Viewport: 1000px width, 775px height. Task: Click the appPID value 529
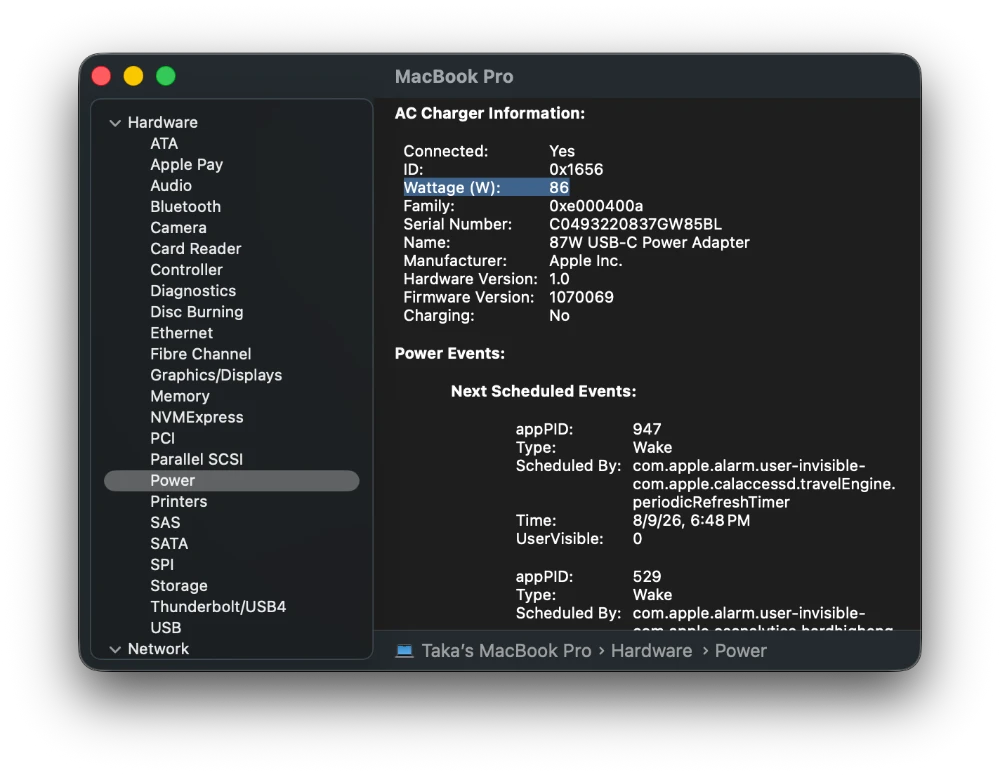pyautogui.click(x=647, y=577)
